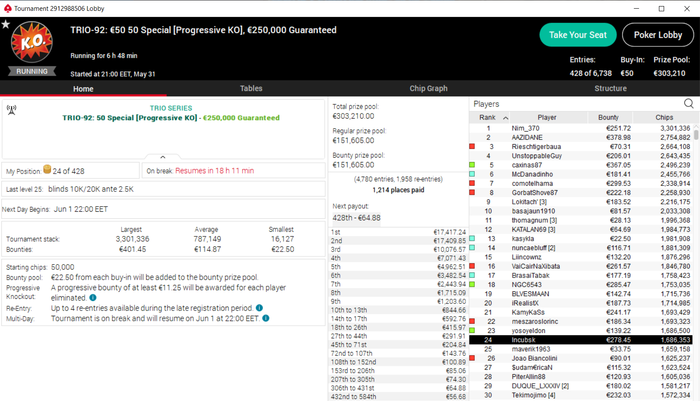Click Take Your Seat button
The width and height of the screenshot is (700, 401).
(578, 35)
